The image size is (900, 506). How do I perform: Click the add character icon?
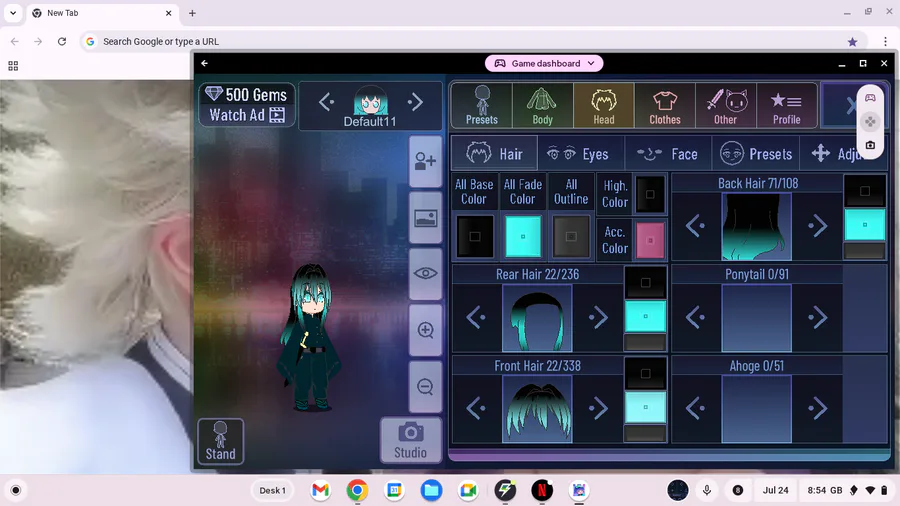pyautogui.click(x=425, y=161)
